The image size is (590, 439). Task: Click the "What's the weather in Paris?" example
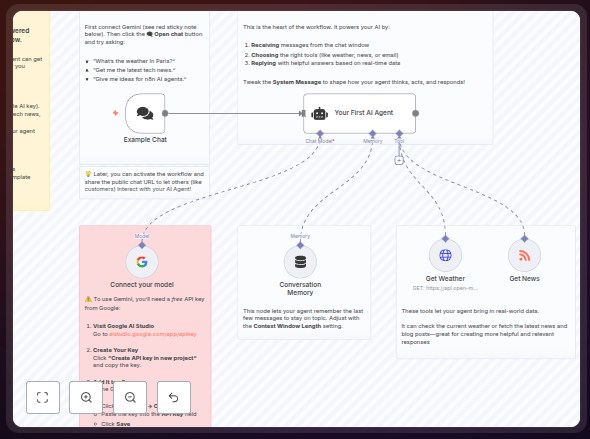coord(134,61)
